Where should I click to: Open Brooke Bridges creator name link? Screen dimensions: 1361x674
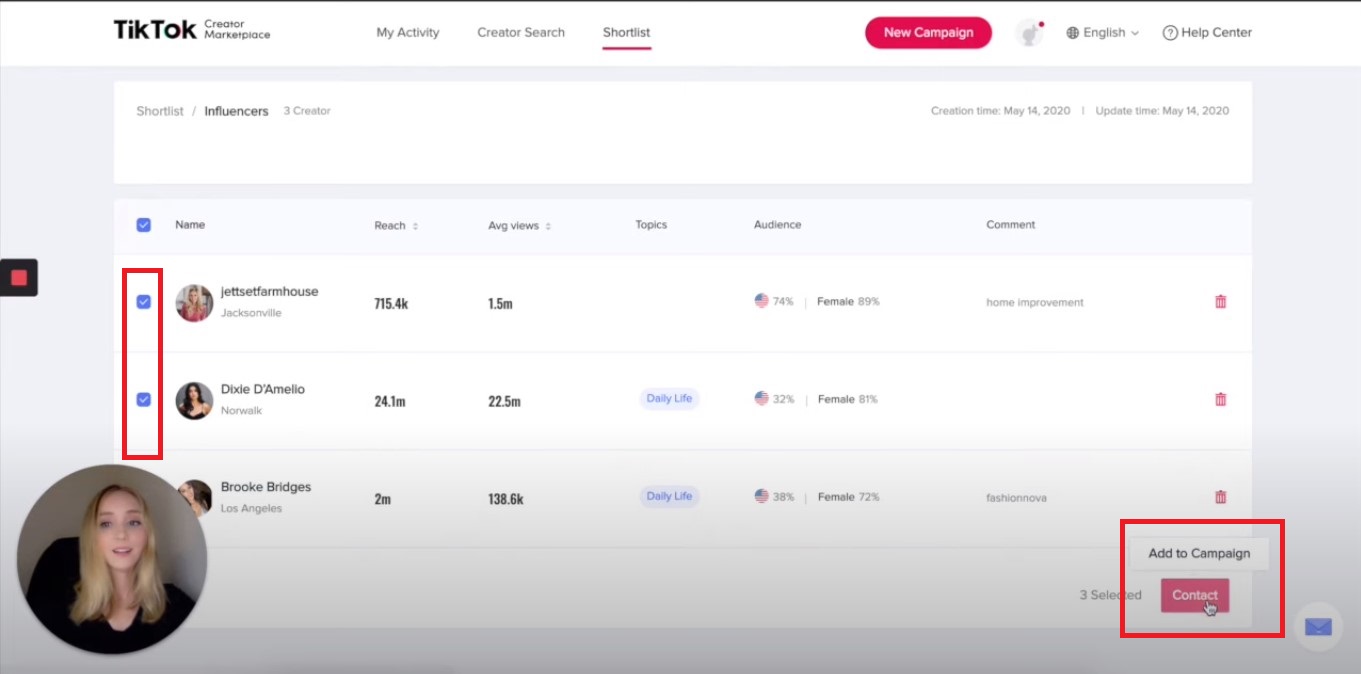click(266, 487)
